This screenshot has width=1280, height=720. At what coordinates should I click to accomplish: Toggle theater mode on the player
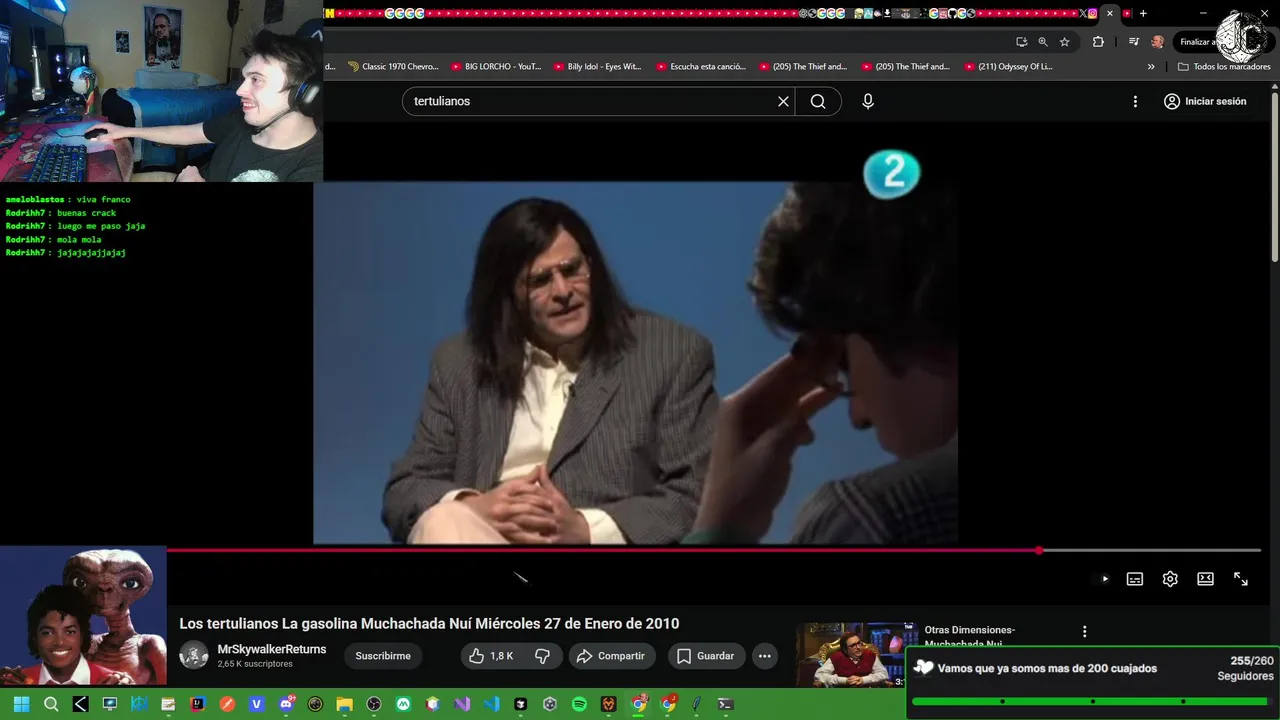coord(1206,579)
